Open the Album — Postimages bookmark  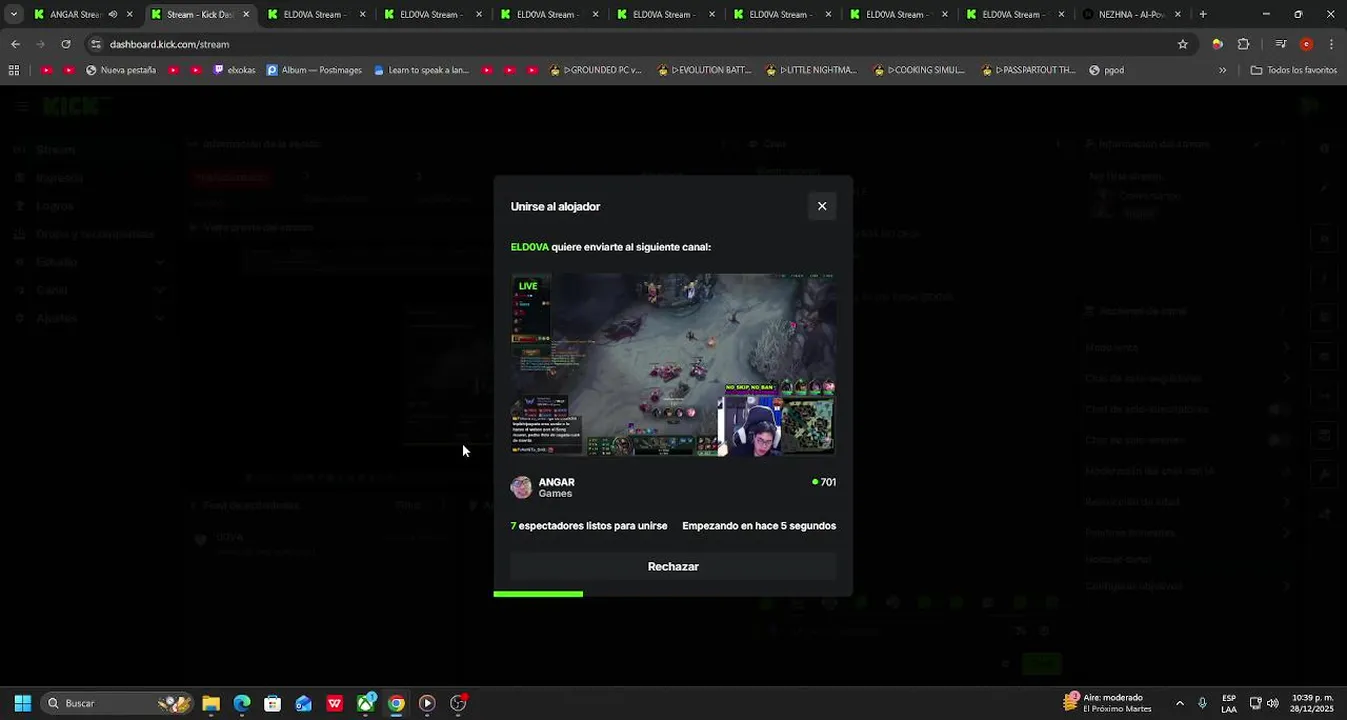pyautogui.click(x=314, y=70)
